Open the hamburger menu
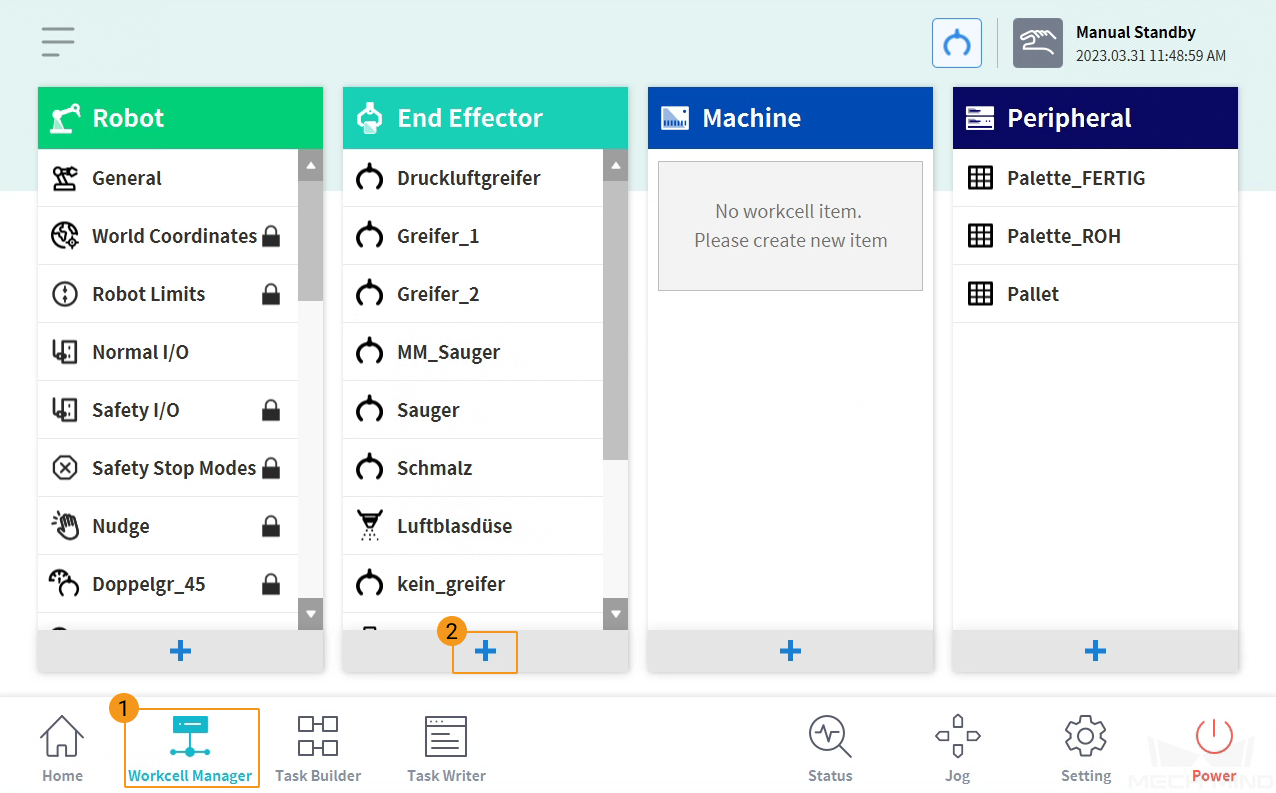Viewport: 1276px width, 793px height. [58, 42]
